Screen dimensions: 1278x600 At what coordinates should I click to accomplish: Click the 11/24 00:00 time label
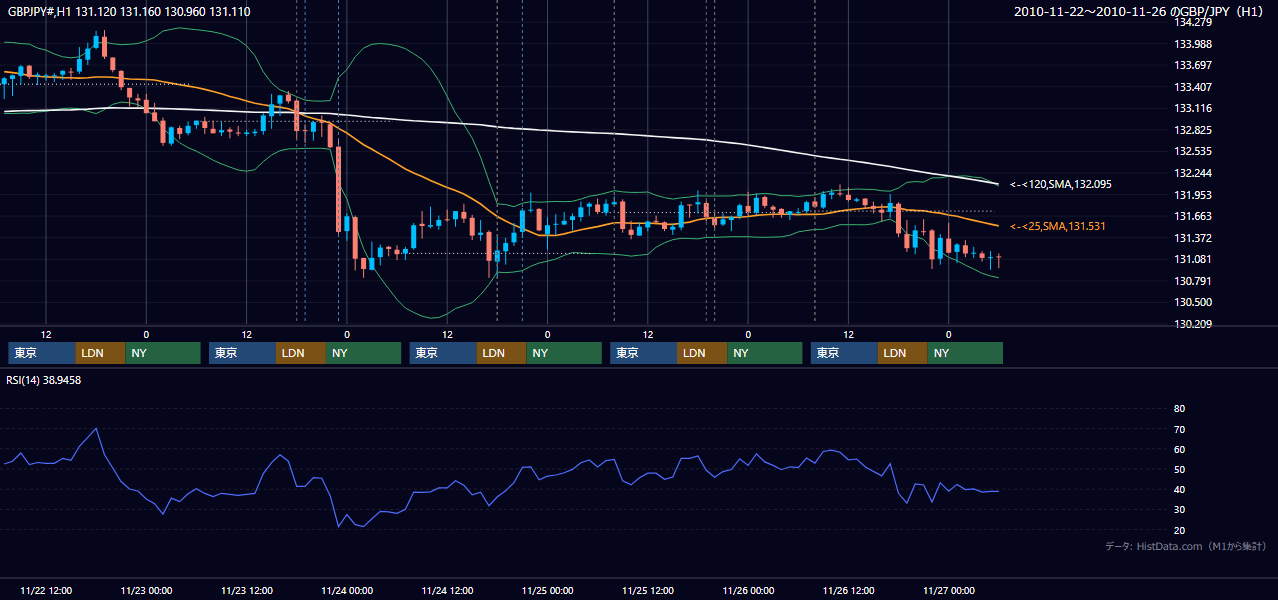click(347, 590)
